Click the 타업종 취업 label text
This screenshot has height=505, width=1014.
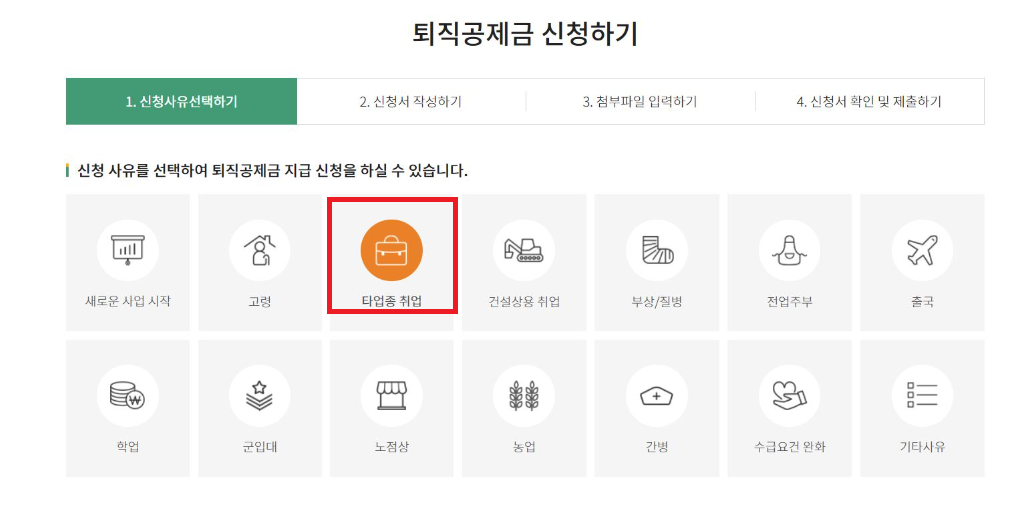coord(392,301)
